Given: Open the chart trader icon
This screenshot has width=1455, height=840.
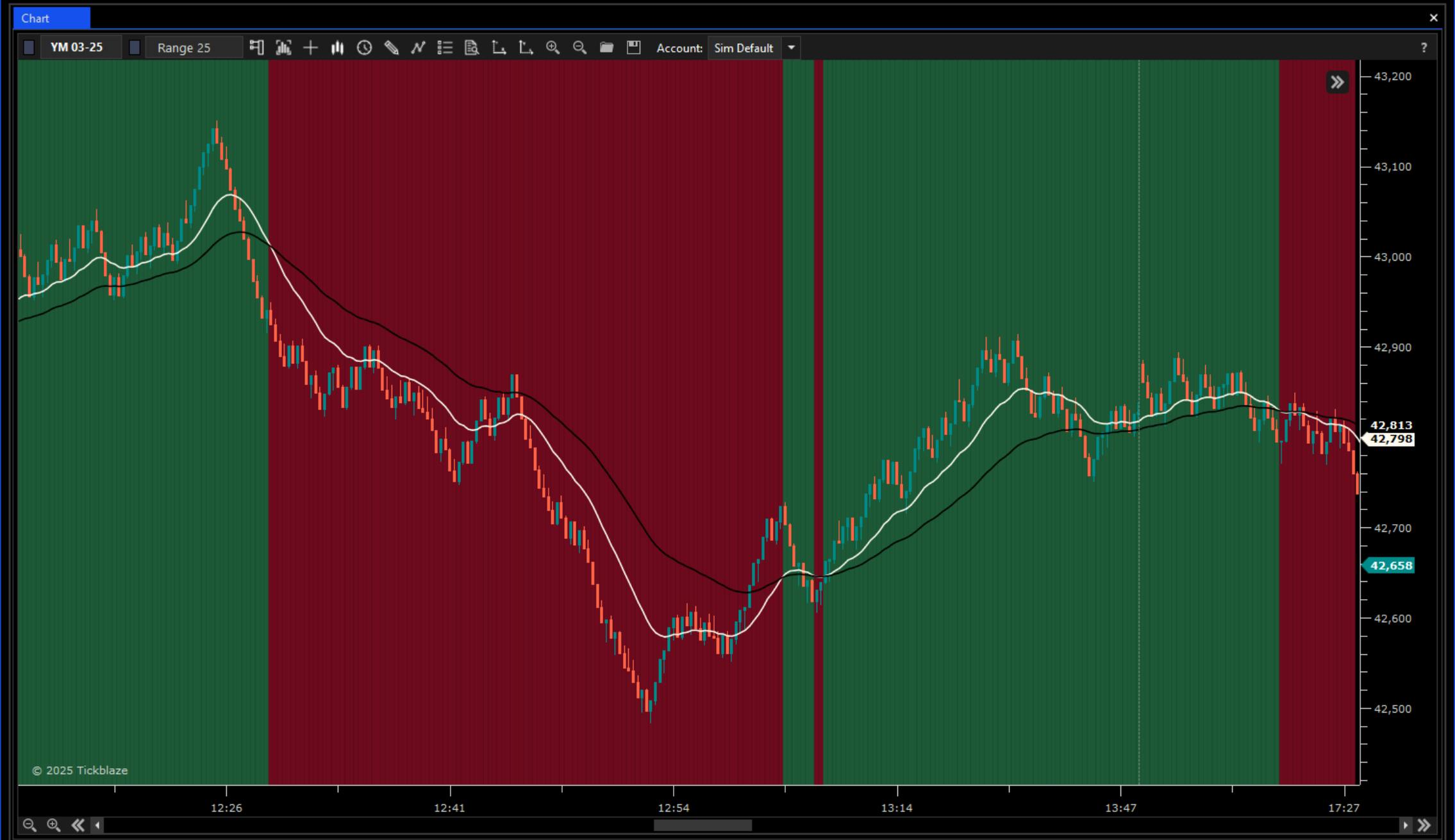Looking at the screenshot, I should click(x=256, y=47).
